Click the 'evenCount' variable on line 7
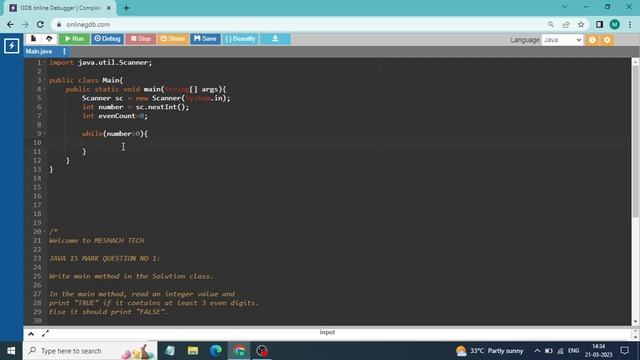Screen dimensions: 640x360 pos(117,116)
